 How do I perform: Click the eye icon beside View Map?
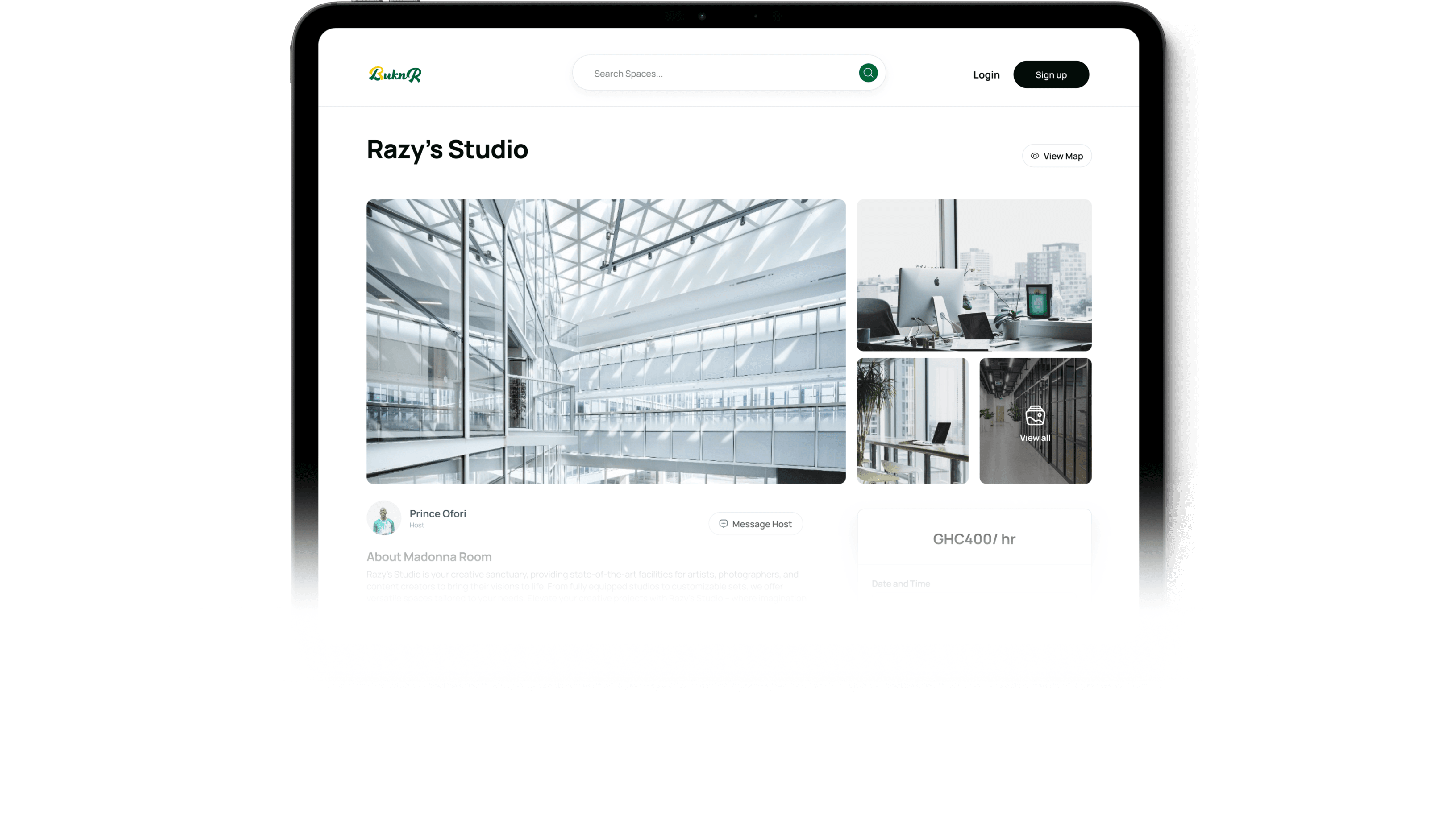1034,156
